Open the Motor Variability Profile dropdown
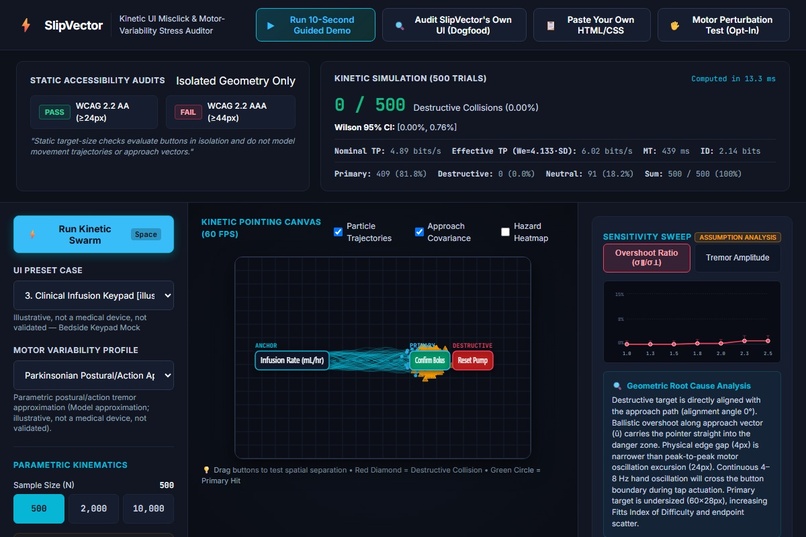 coord(94,375)
